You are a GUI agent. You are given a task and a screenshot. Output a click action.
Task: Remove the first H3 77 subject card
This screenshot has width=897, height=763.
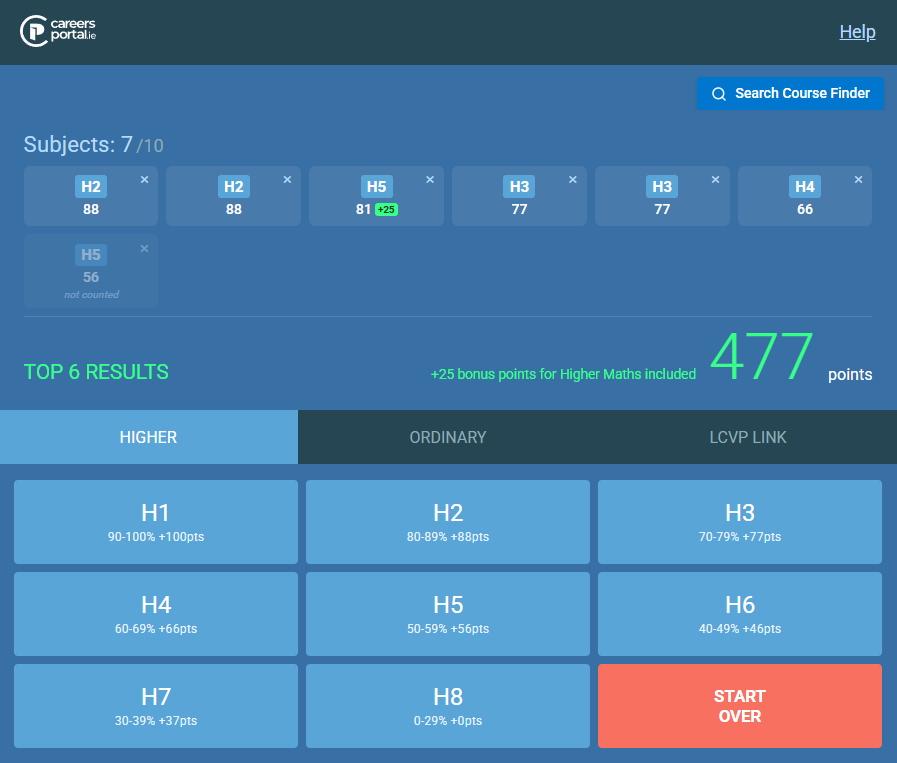tap(573, 180)
